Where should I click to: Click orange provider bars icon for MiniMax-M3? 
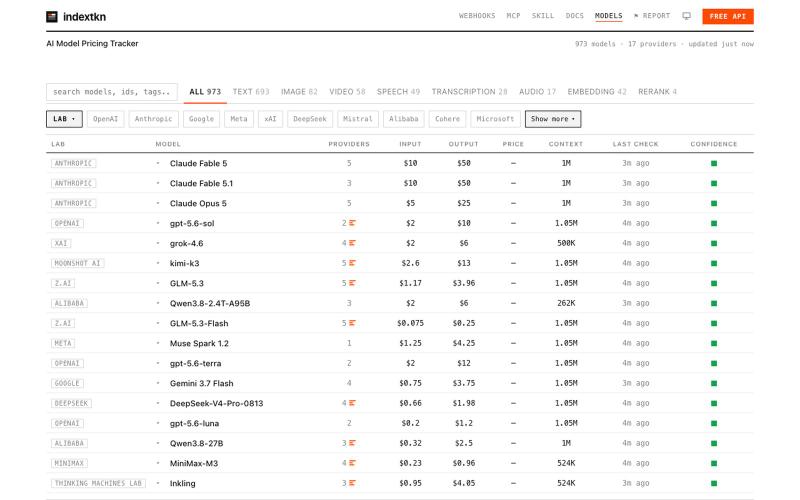click(352, 463)
